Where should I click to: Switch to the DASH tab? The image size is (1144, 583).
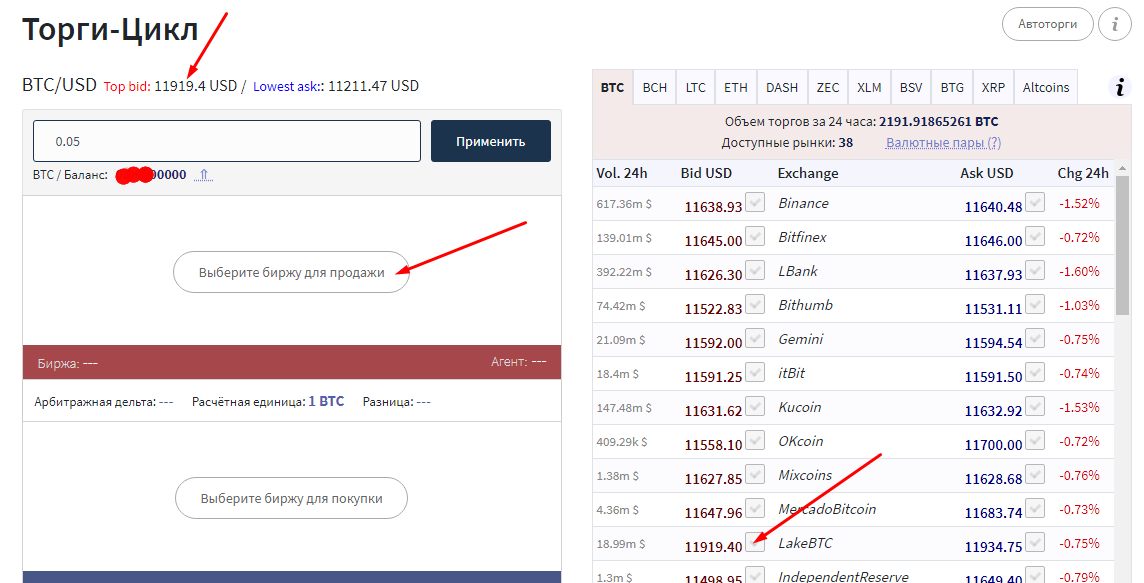(781, 88)
